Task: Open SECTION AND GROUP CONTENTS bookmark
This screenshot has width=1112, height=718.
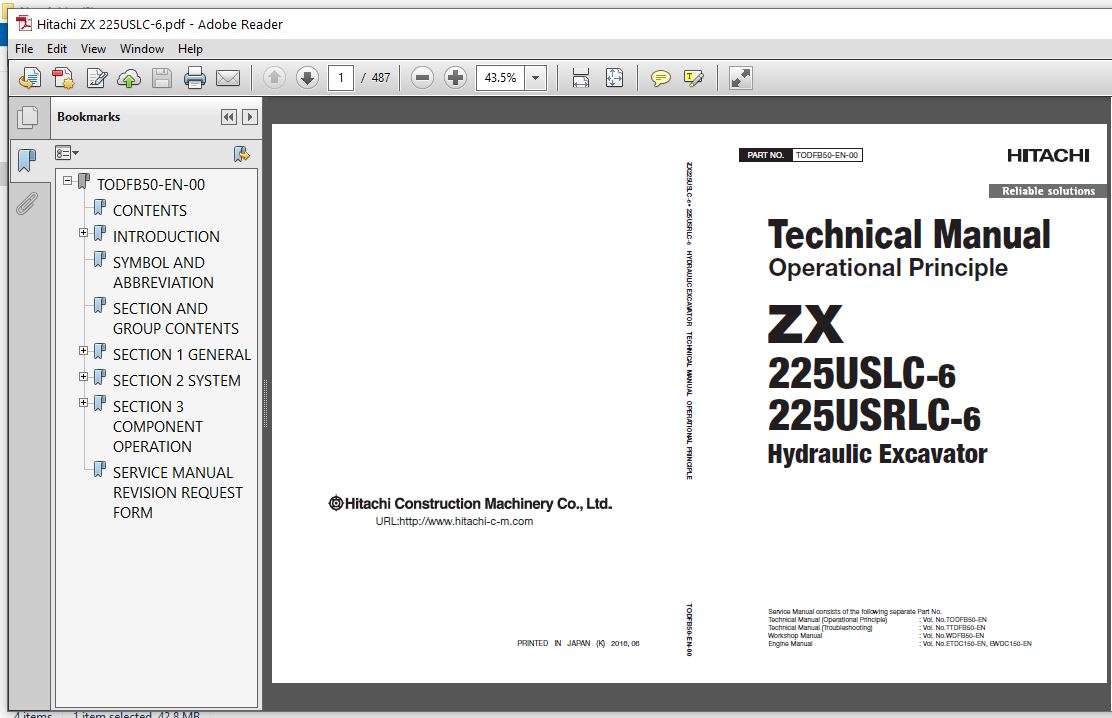Action: [x=175, y=319]
